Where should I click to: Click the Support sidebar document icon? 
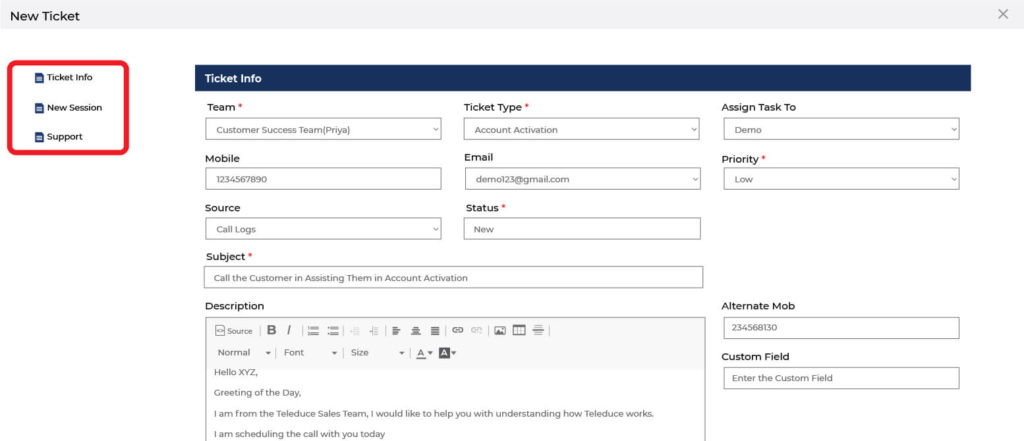(39, 138)
